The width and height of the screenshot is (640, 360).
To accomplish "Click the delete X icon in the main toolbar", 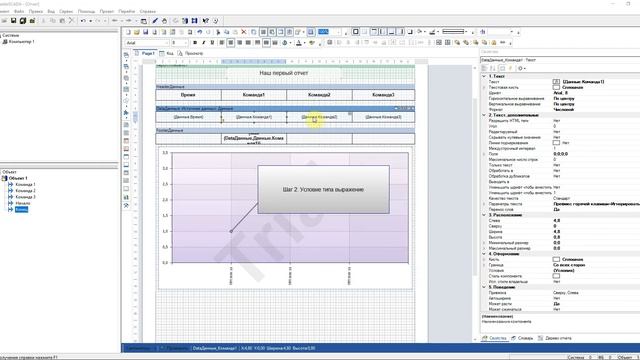I will click(x=71, y=20).
